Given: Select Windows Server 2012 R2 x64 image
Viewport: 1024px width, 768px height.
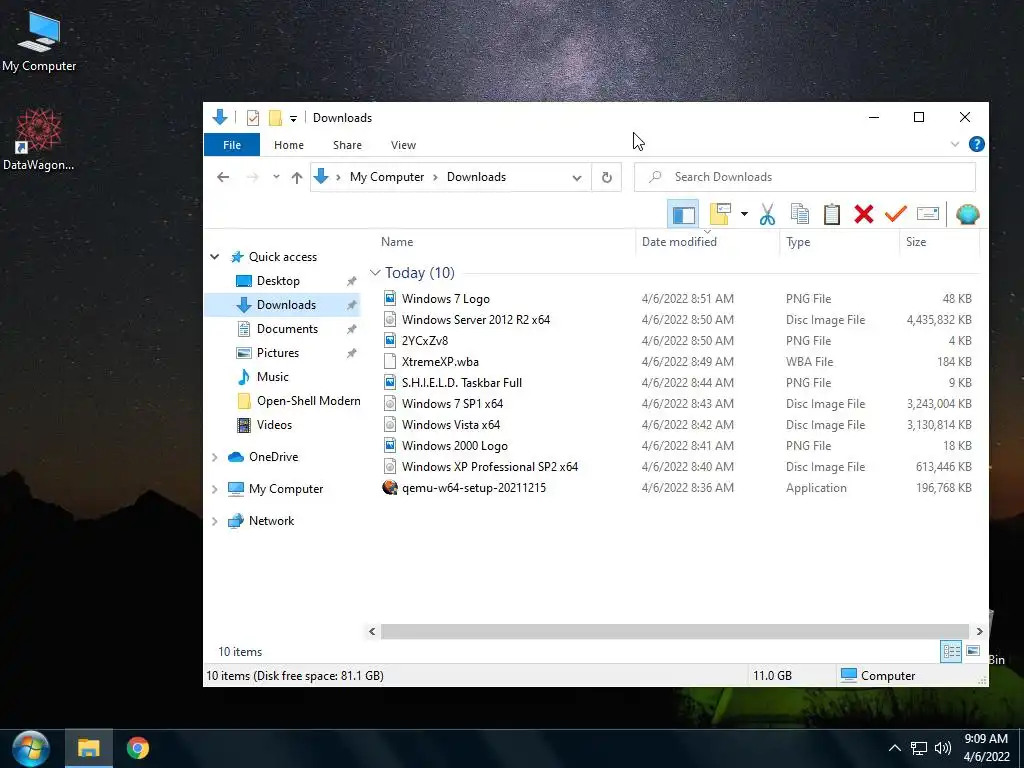Looking at the screenshot, I should (x=475, y=319).
